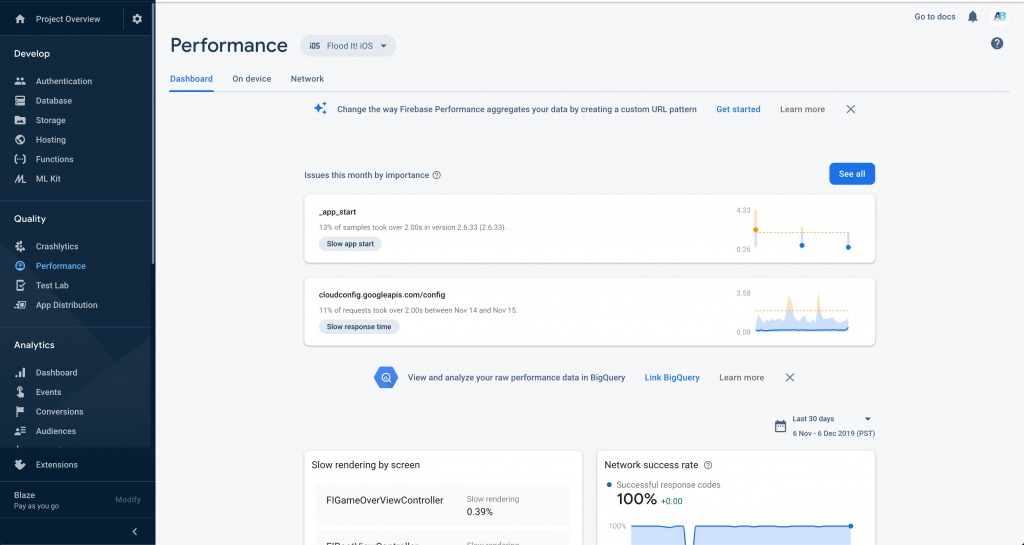Click the Blaze Pay as you go label
Viewport: 1024px width, 545px height.
[x=37, y=500]
